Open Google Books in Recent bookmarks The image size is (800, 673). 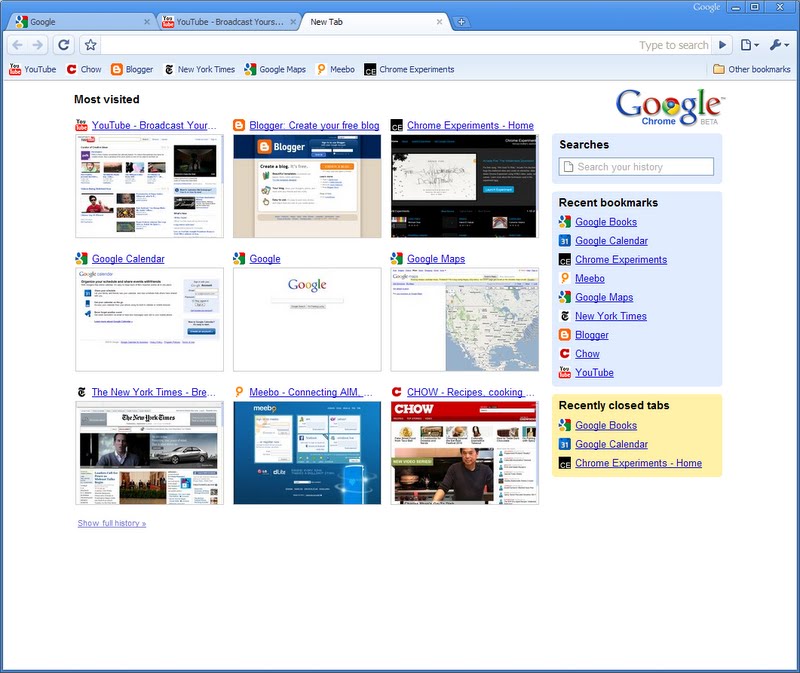(606, 222)
